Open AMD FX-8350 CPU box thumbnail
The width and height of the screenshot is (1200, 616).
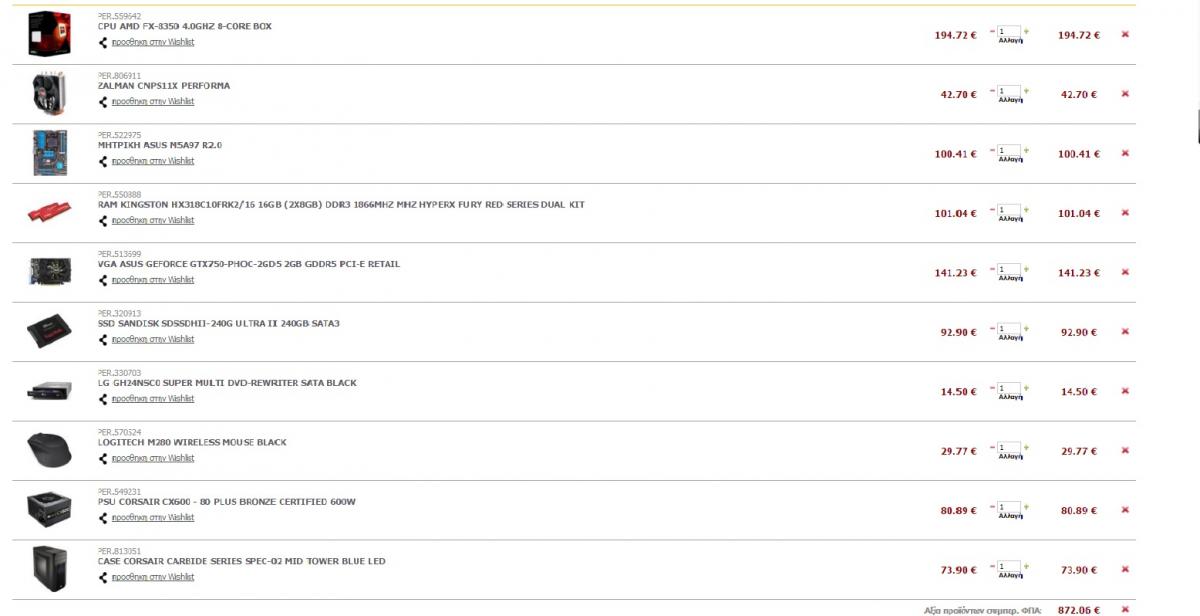pos(49,34)
